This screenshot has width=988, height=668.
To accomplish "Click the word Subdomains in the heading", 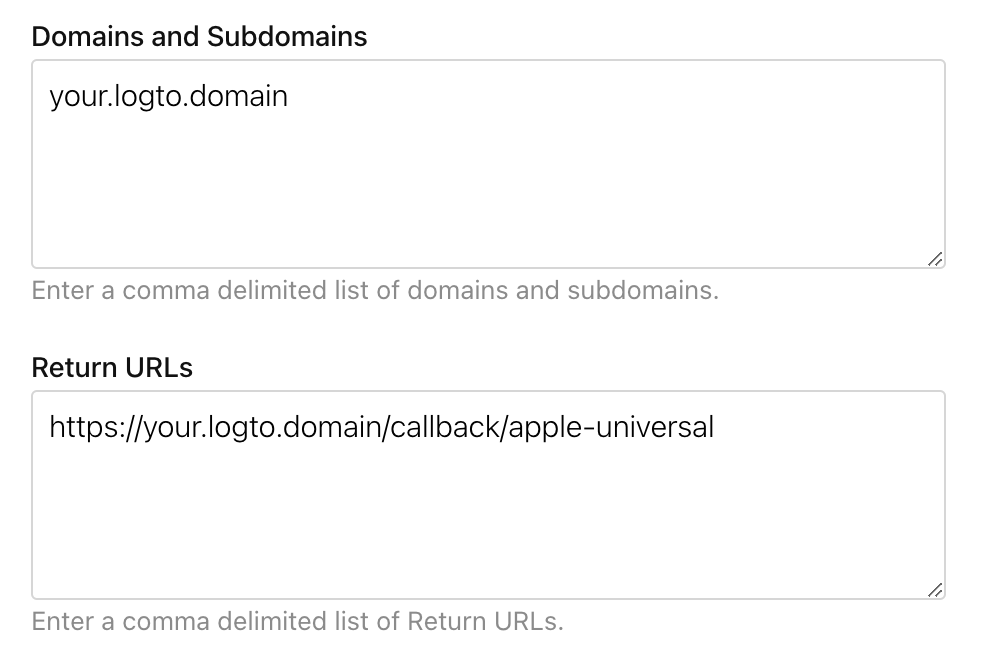I will click(x=285, y=36).
